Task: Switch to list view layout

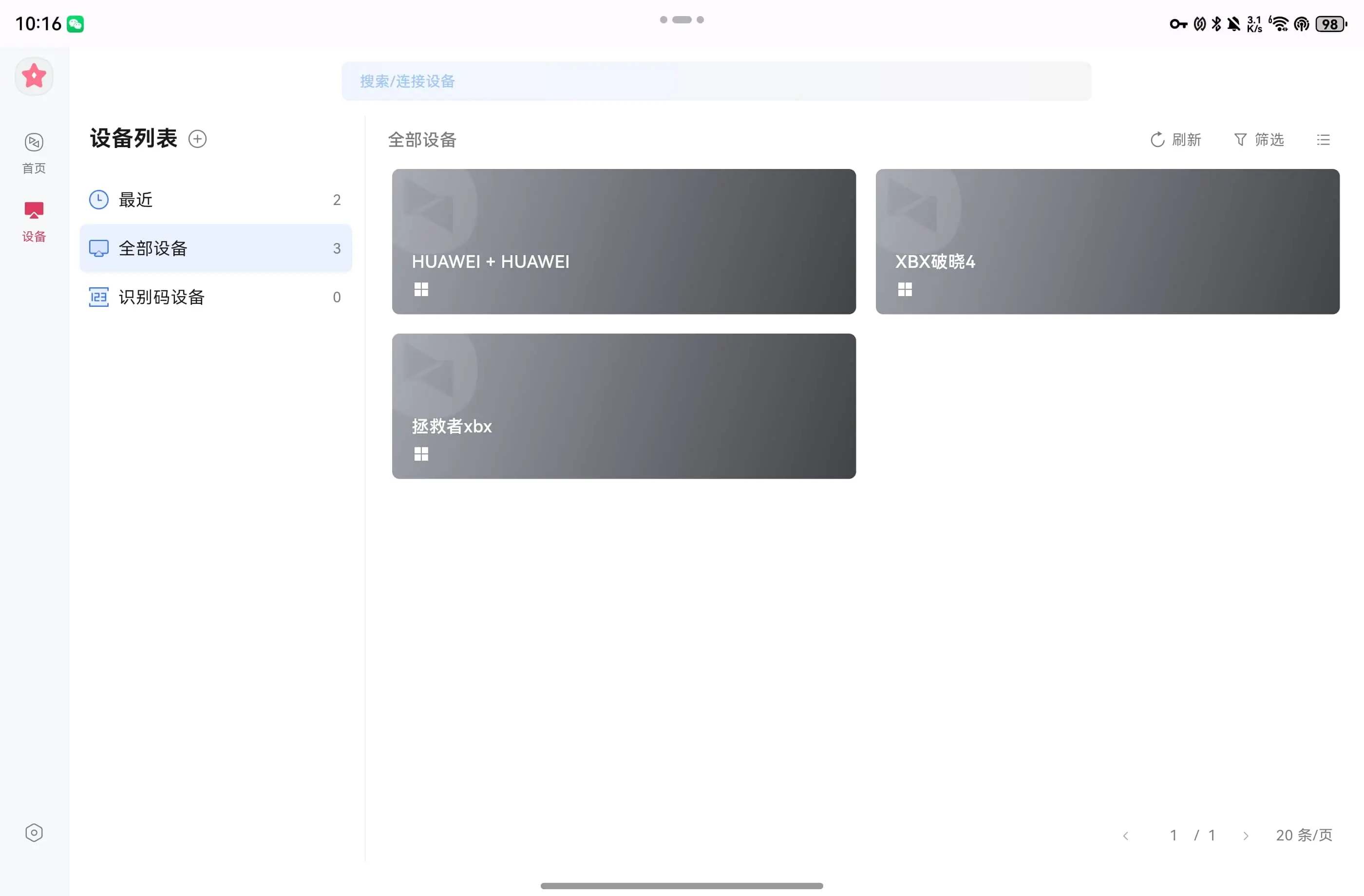Action: pyautogui.click(x=1323, y=140)
